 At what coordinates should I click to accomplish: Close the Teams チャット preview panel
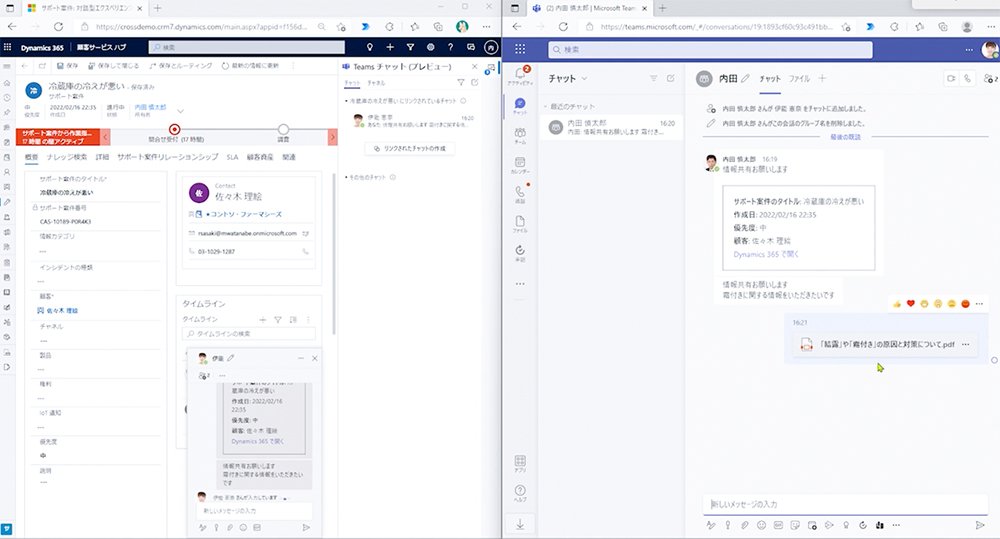(474, 66)
